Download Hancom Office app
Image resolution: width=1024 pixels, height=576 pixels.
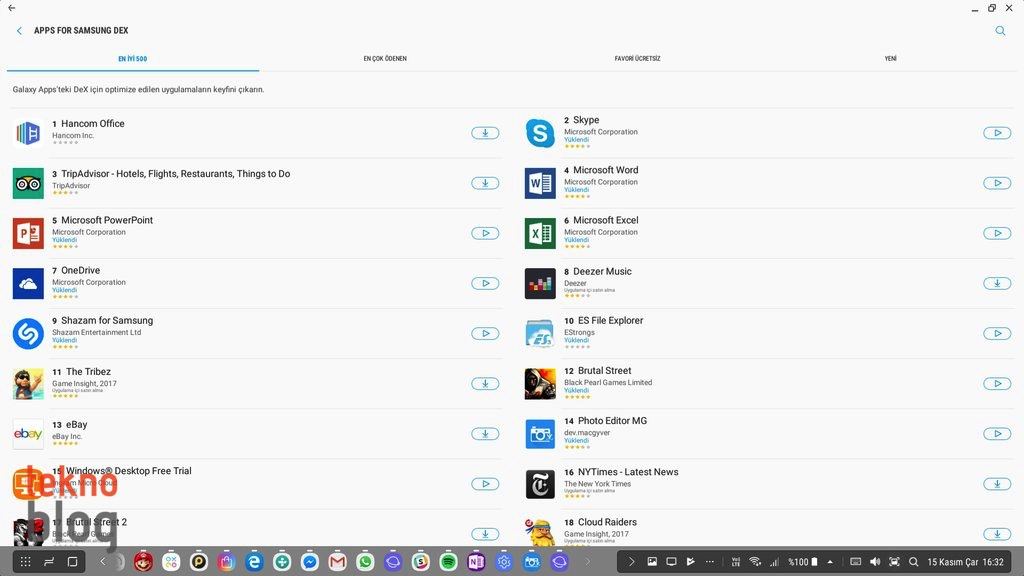[x=485, y=133]
